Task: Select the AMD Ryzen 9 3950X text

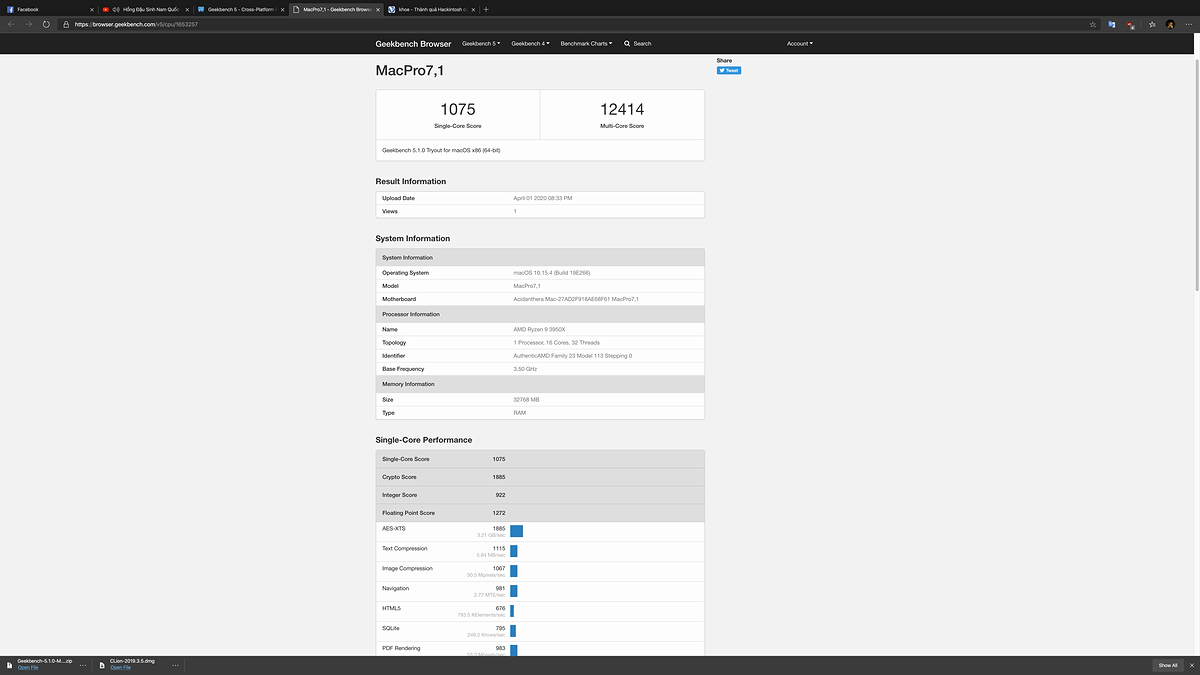Action: [539, 329]
